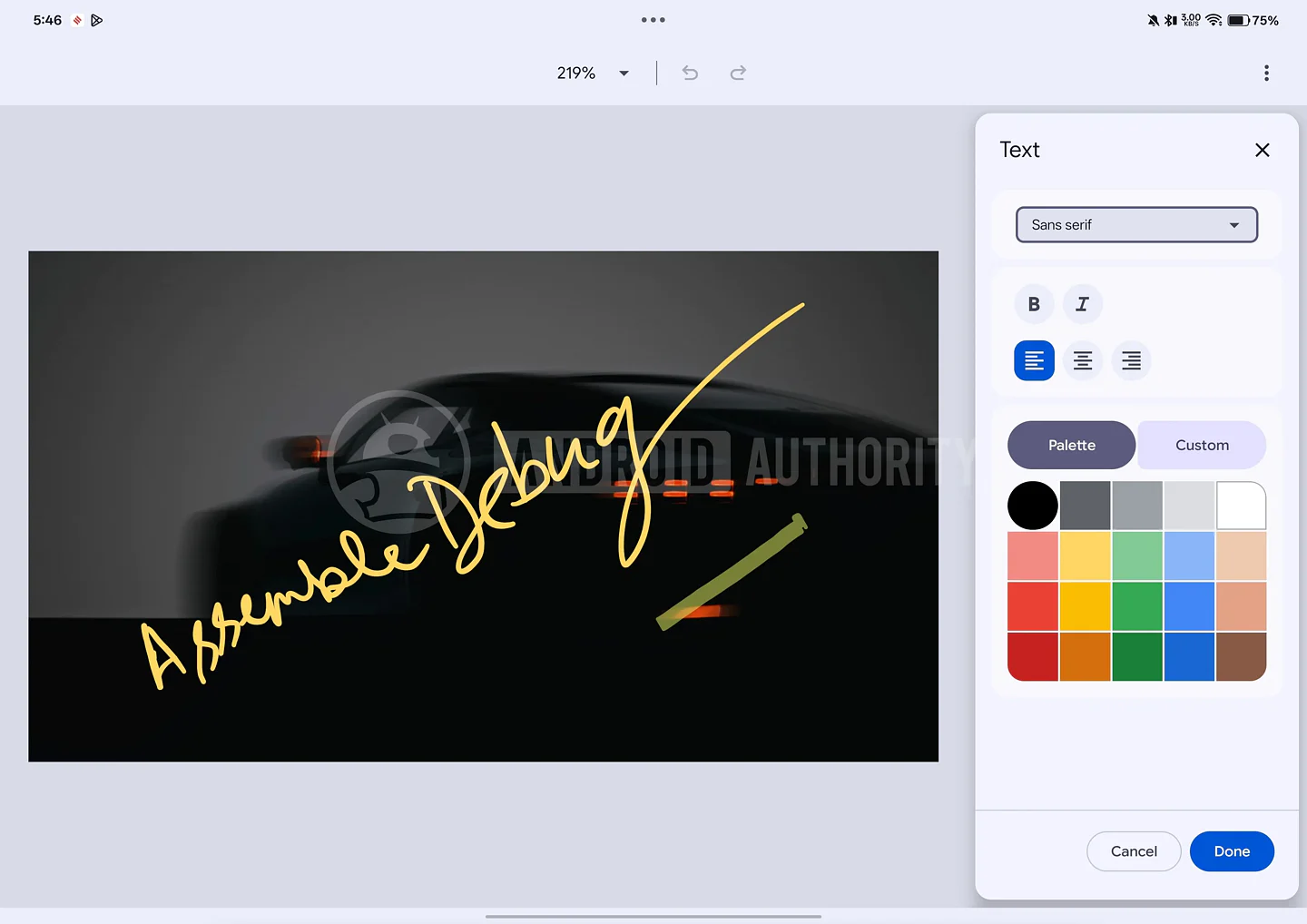Click the Cancel button
The image size is (1307, 924).
(x=1134, y=851)
